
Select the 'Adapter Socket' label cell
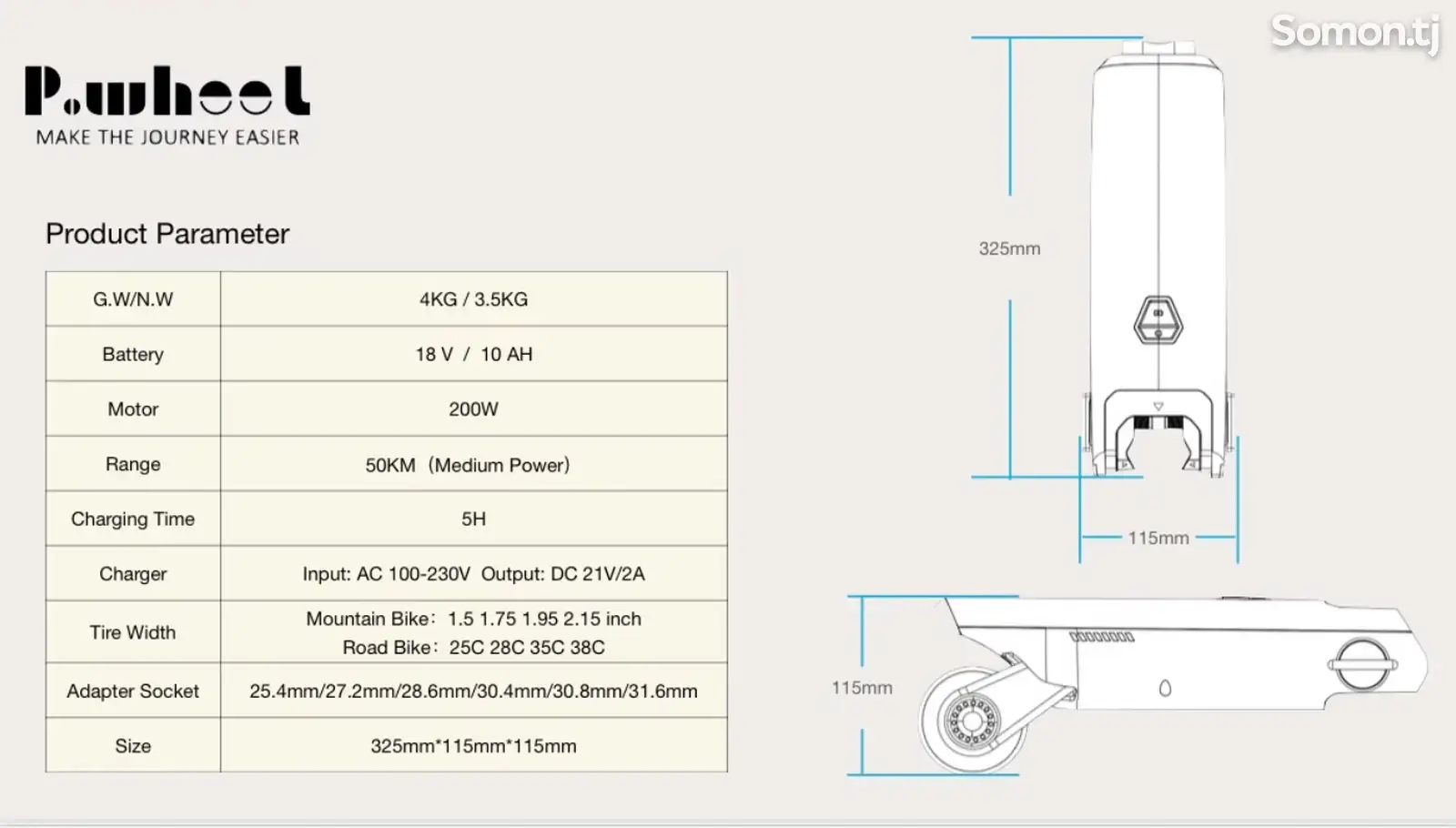pos(133,691)
